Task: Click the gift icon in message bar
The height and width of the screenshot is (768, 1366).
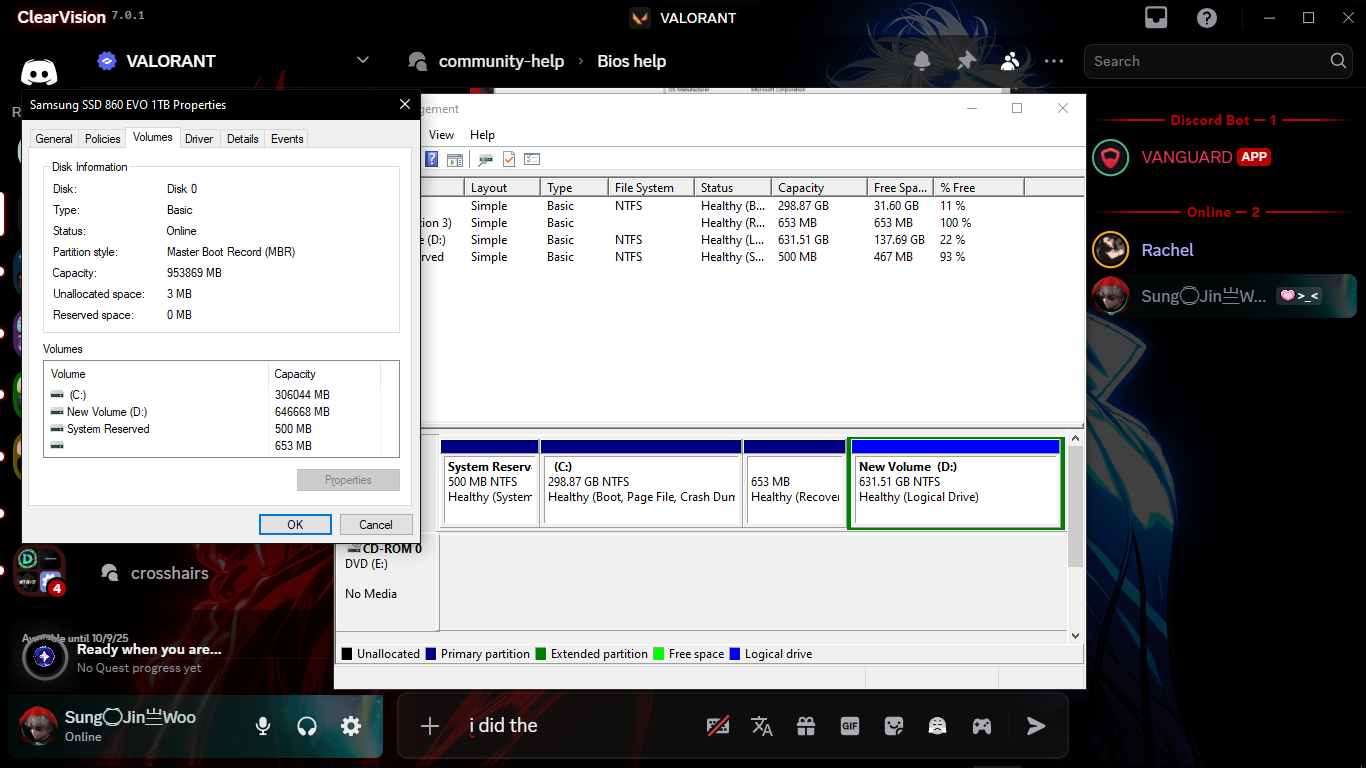Action: pyautogui.click(x=806, y=726)
